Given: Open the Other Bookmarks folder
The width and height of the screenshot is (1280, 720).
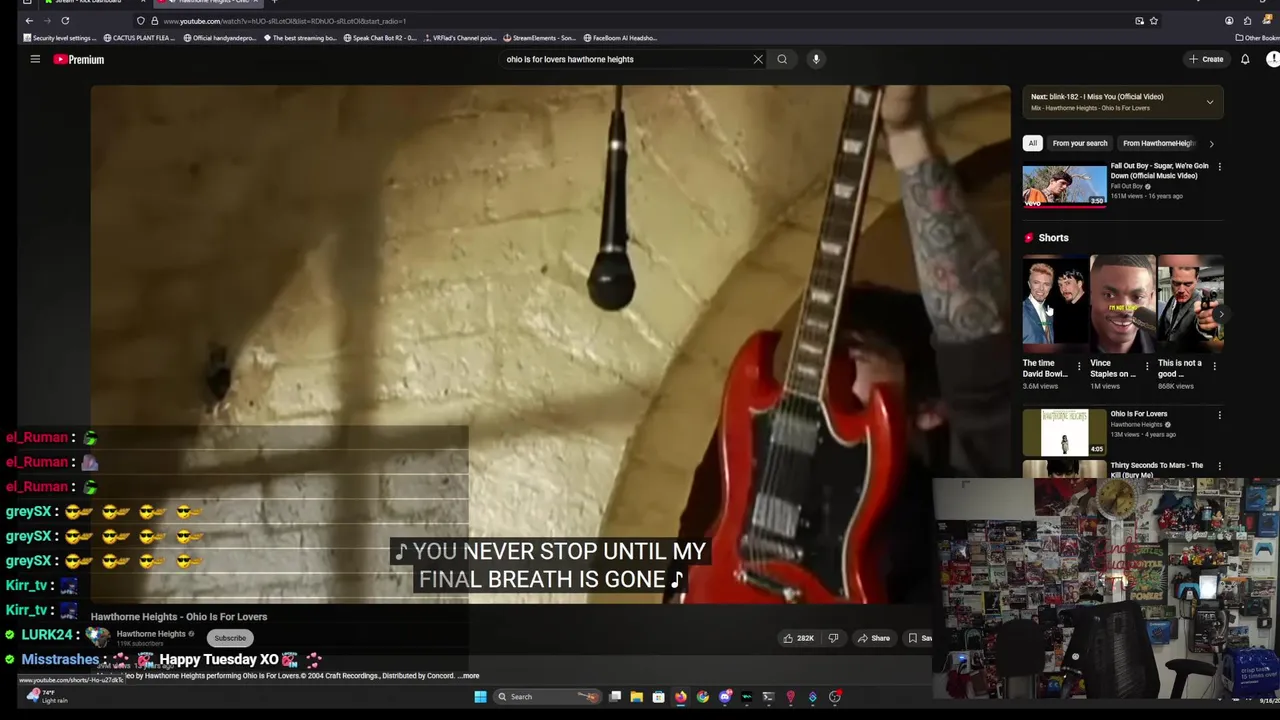Looking at the screenshot, I should tap(1258, 38).
